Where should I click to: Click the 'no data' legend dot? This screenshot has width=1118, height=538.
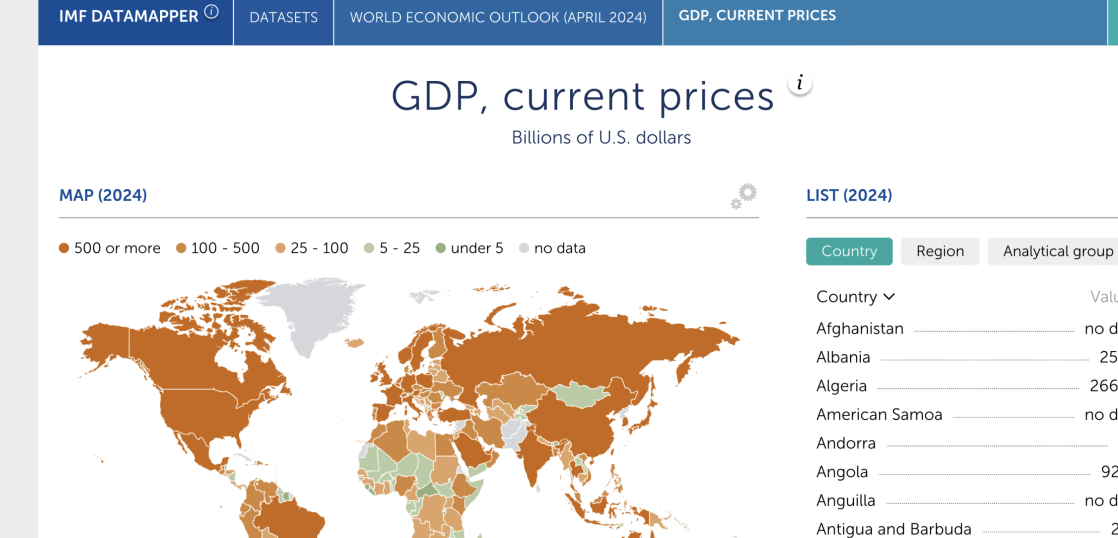[x=523, y=248]
